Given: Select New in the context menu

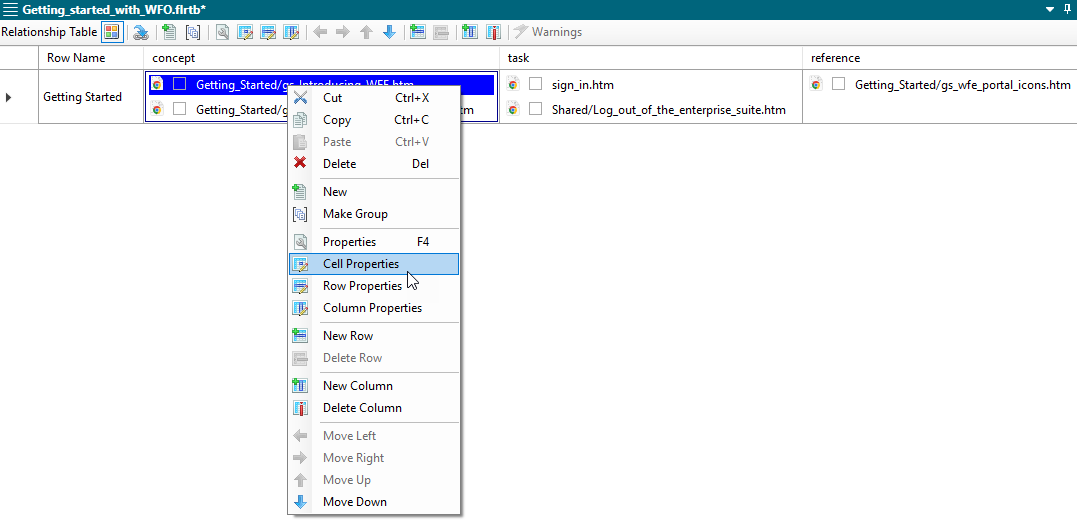Looking at the screenshot, I should [x=374, y=192].
